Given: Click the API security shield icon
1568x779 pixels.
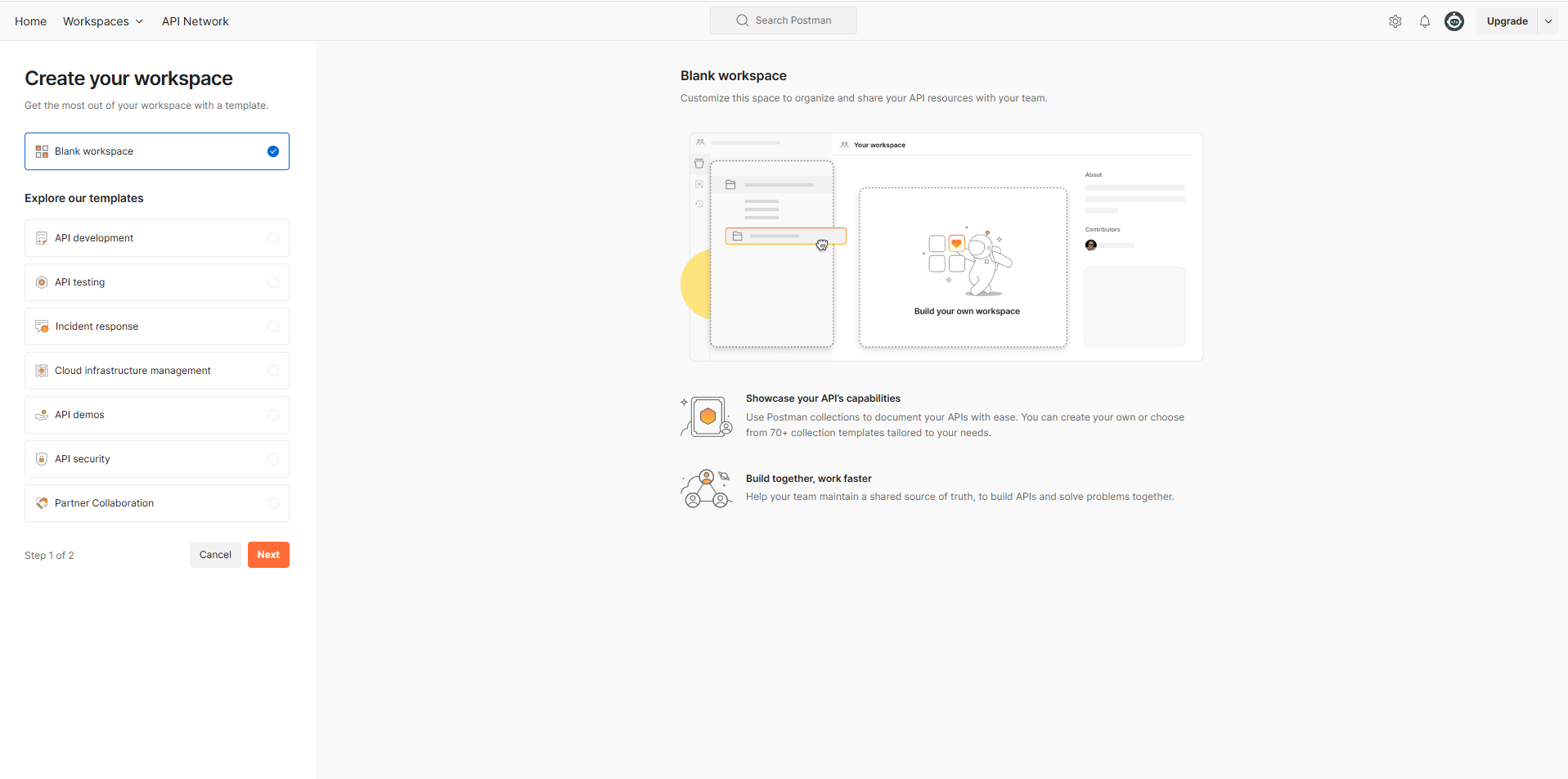Looking at the screenshot, I should pyautogui.click(x=42, y=459).
